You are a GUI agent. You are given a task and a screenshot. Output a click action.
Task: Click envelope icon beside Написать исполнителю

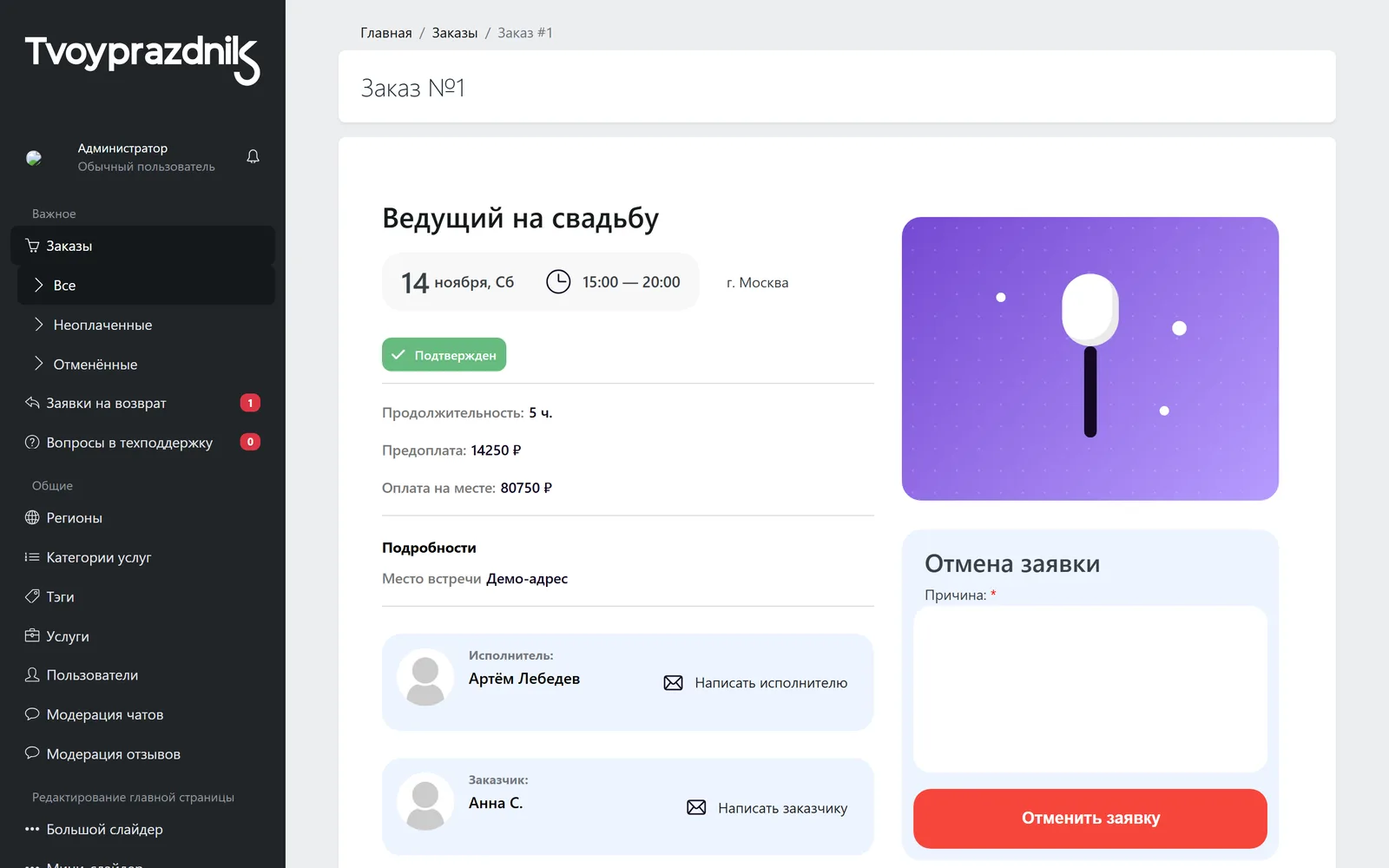click(673, 683)
